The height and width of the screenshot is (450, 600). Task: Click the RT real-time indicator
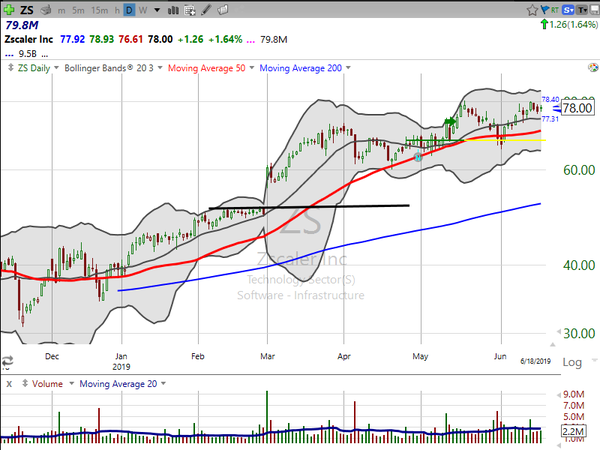tap(554, 10)
